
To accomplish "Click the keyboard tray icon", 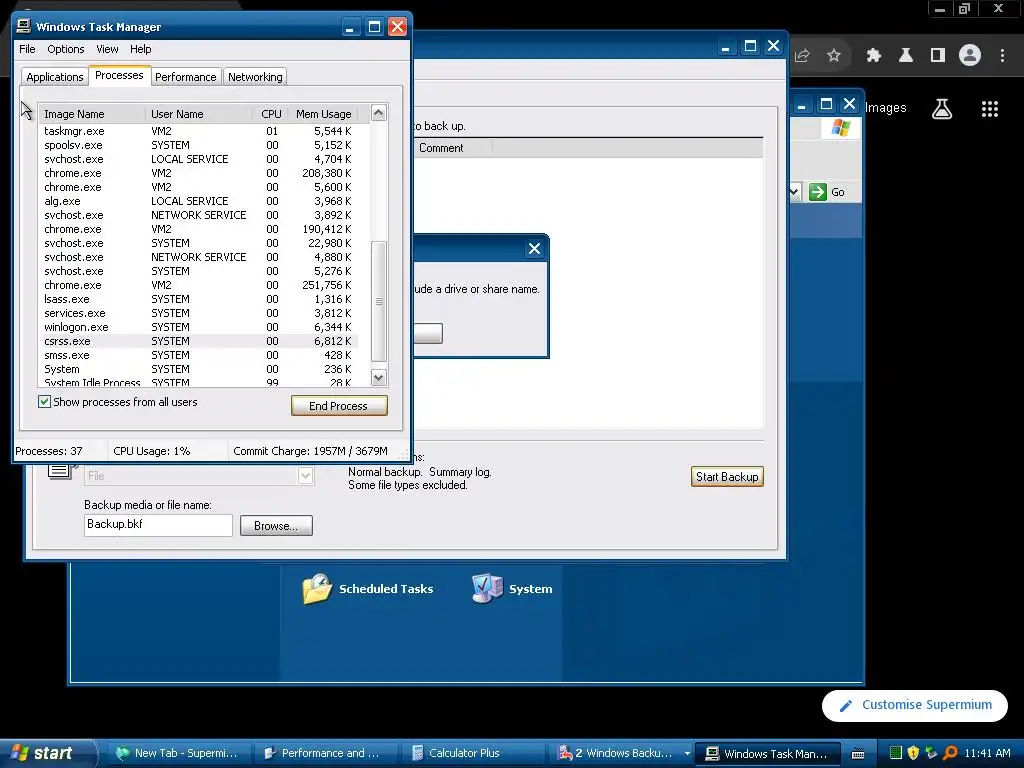I will coord(858,754).
